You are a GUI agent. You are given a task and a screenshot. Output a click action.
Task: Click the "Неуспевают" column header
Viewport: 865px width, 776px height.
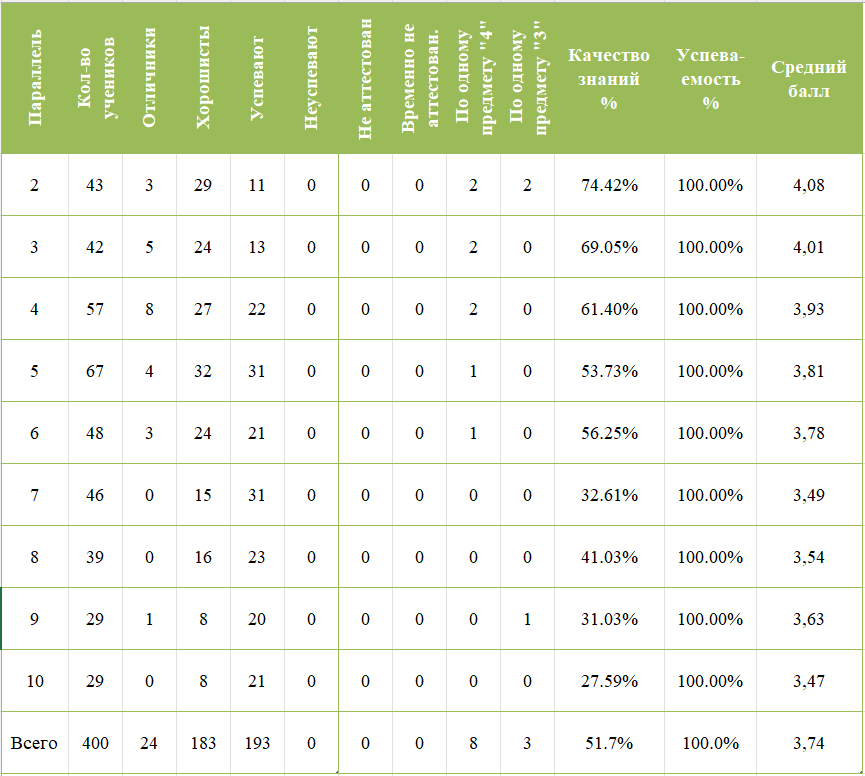311,78
